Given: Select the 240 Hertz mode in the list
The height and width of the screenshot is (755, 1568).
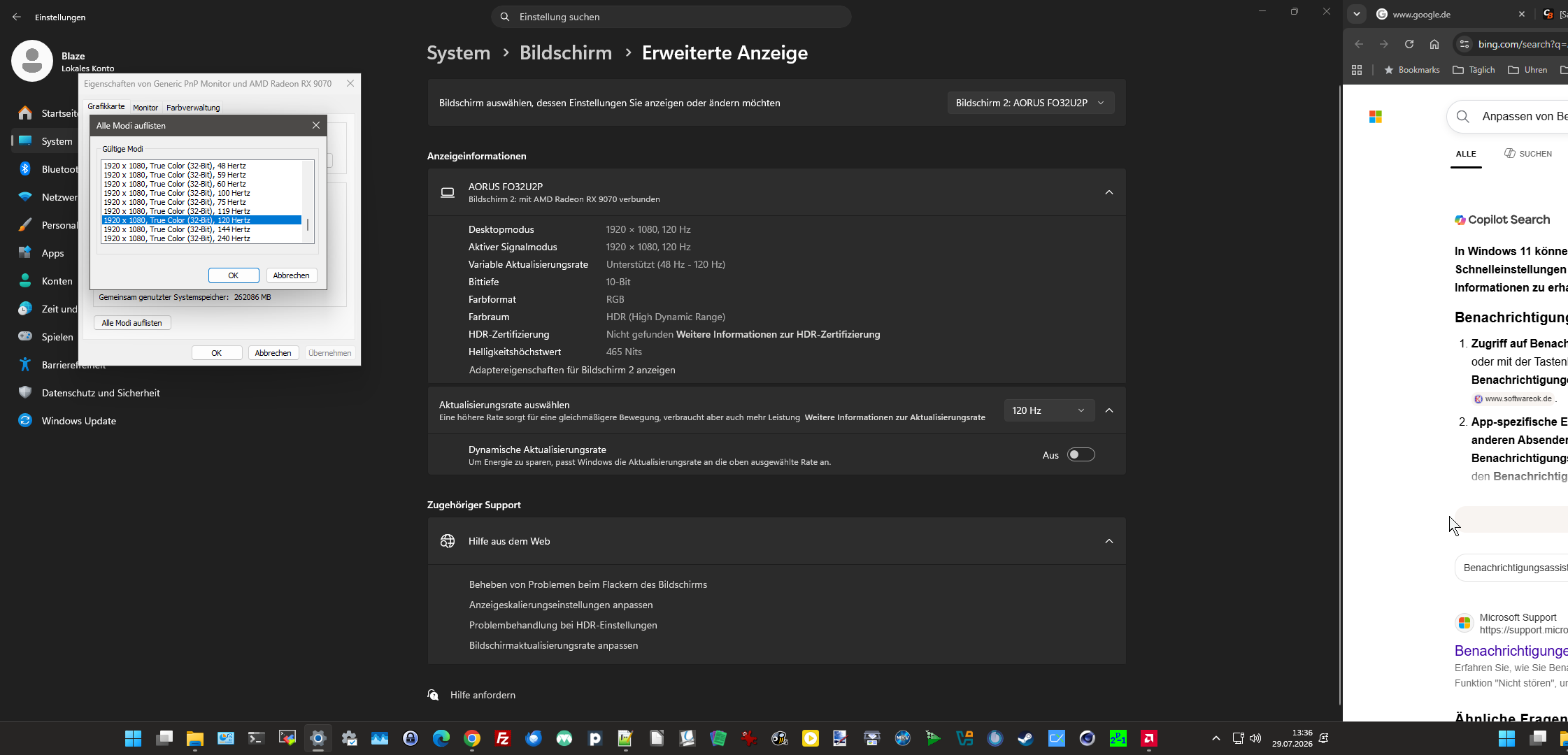Looking at the screenshot, I should (x=201, y=238).
